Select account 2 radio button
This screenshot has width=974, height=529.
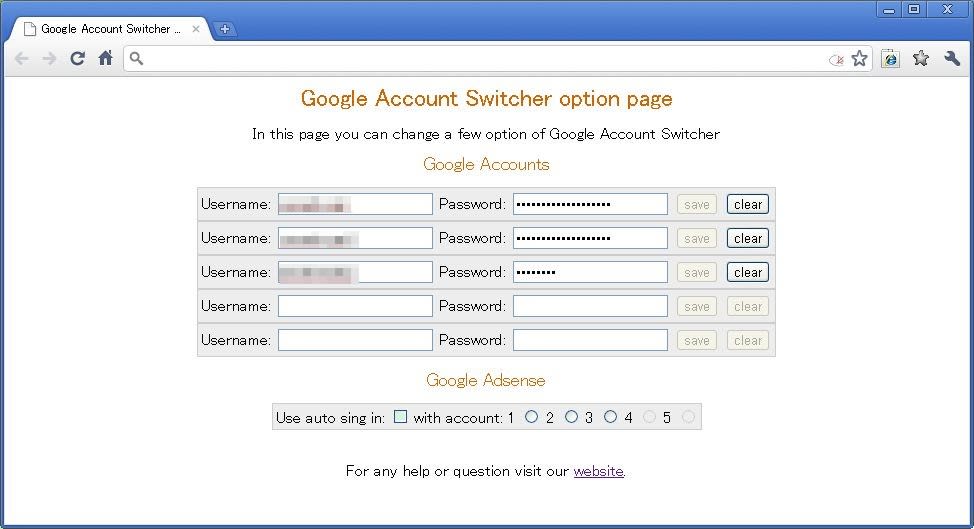pos(571,417)
